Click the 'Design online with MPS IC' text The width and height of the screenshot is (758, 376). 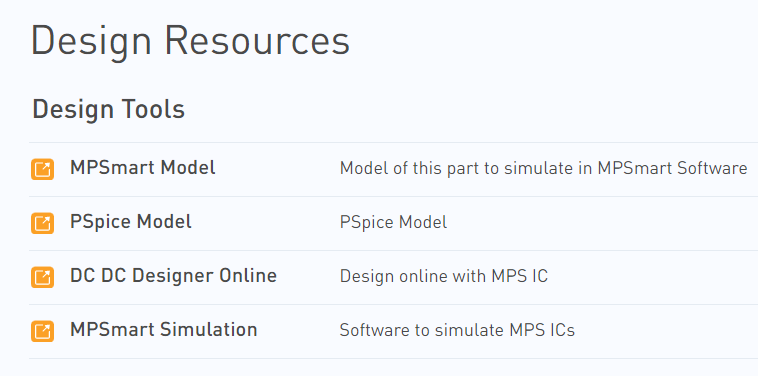pos(444,276)
